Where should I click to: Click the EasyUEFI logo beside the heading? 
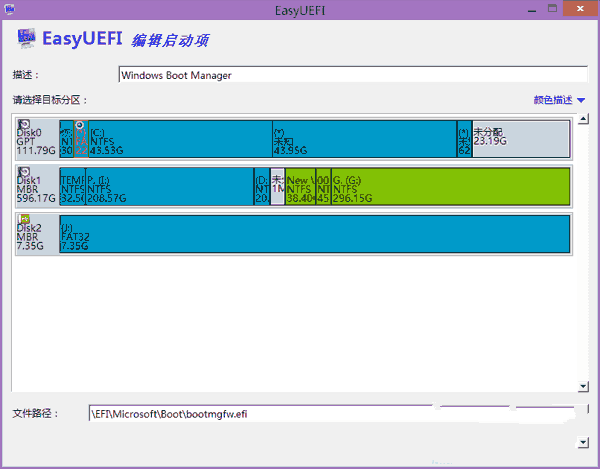26,38
